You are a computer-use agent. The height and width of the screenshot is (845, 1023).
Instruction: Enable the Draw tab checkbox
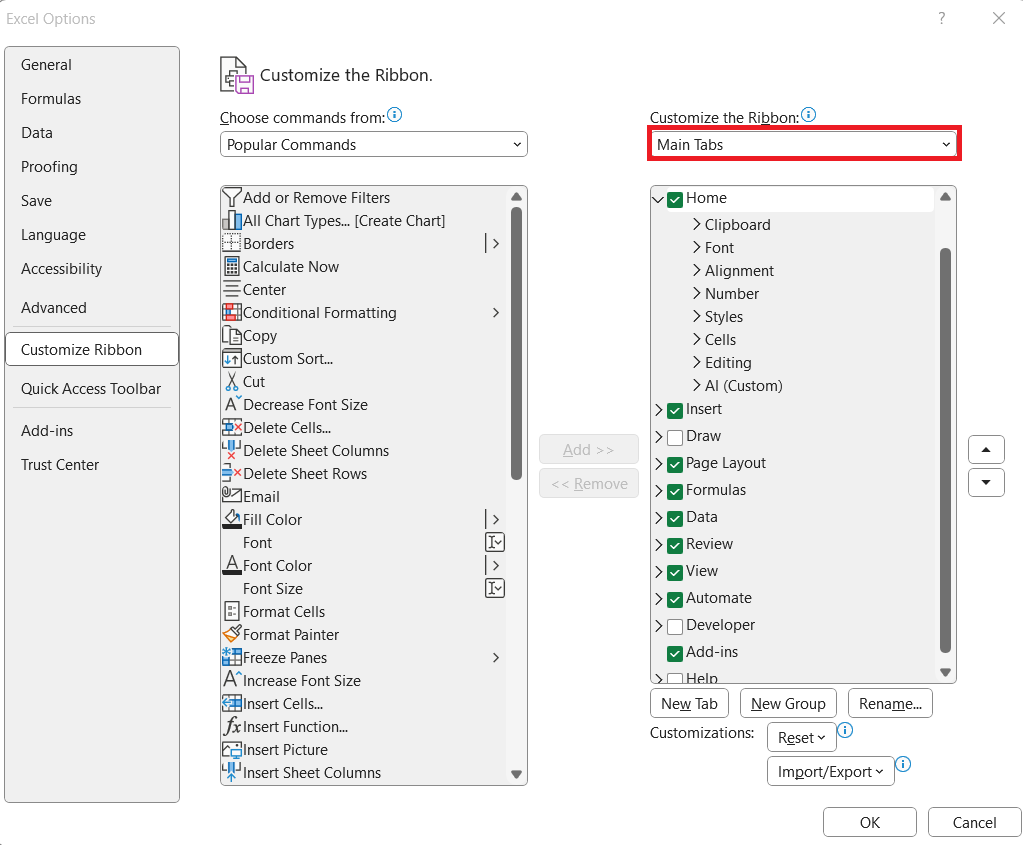coord(675,437)
